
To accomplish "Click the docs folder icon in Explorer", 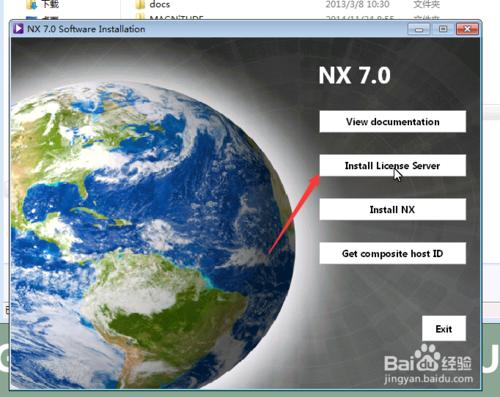I will (140, 4).
